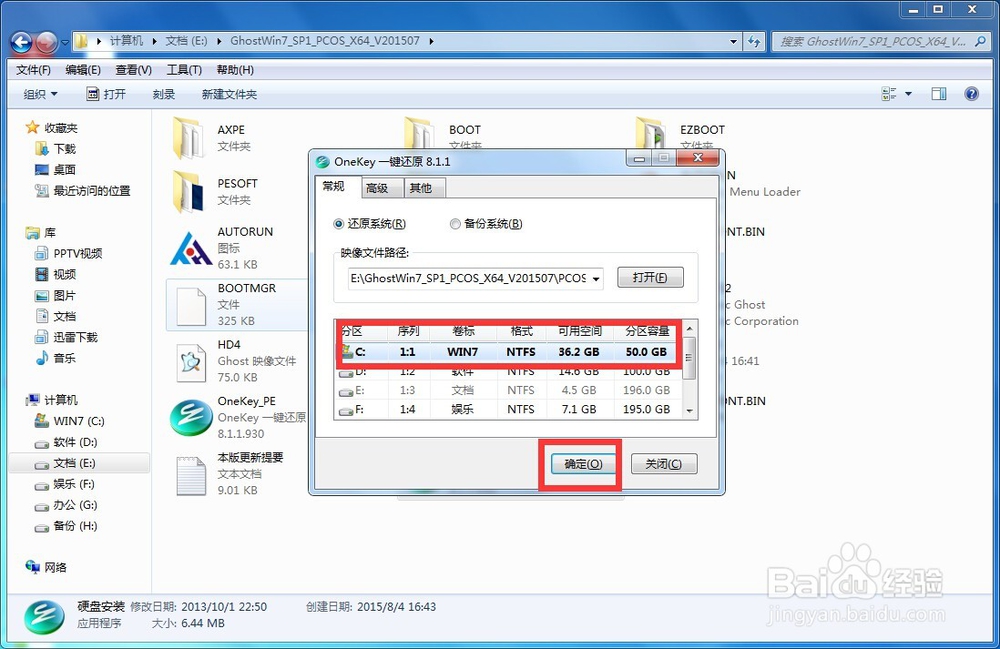This screenshot has width=1000, height=649.
Task: Click 关闭(C) button in OneKey dialog
Action: pyautogui.click(x=663, y=464)
